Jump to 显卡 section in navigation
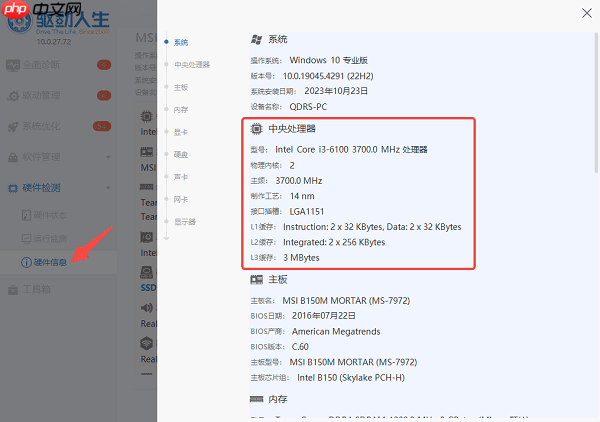Screen dimensions: 600x422 (181, 132)
